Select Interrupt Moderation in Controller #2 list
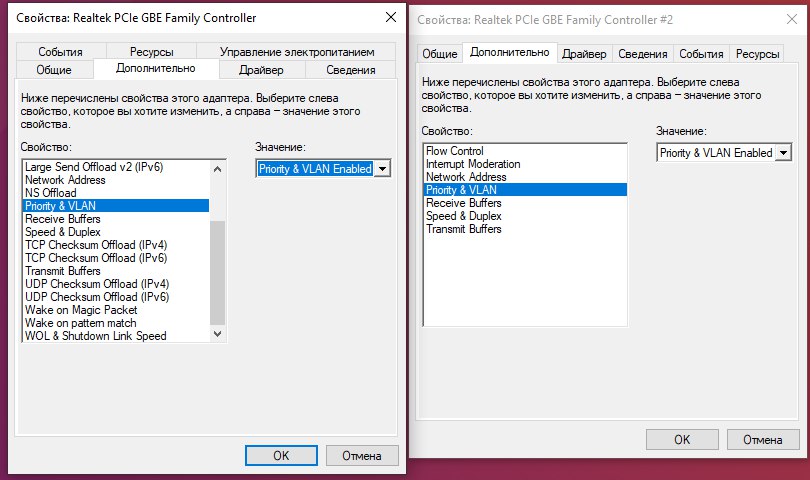This screenshot has width=810, height=480. 525,164
